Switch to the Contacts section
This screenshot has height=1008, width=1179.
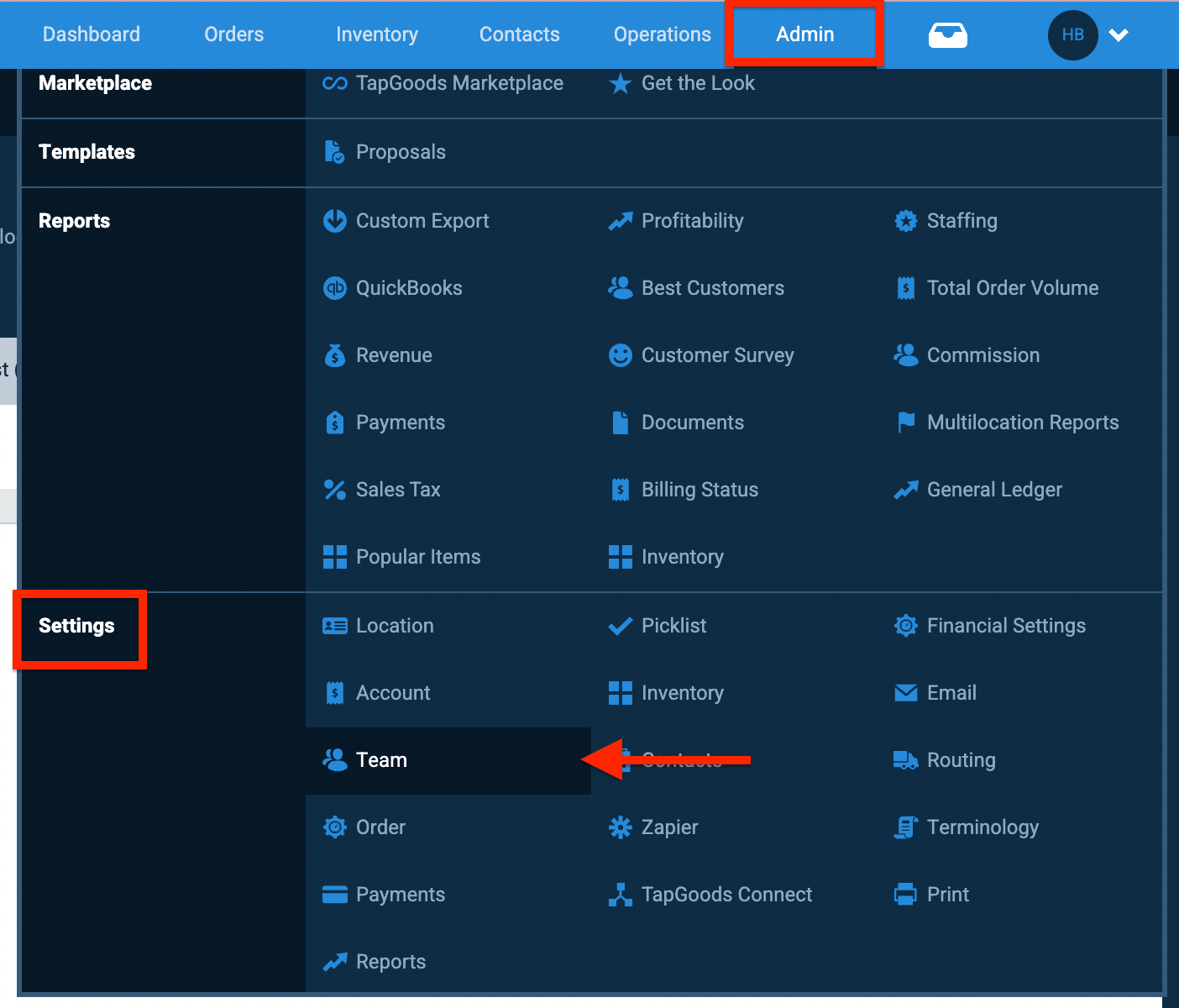[519, 34]
